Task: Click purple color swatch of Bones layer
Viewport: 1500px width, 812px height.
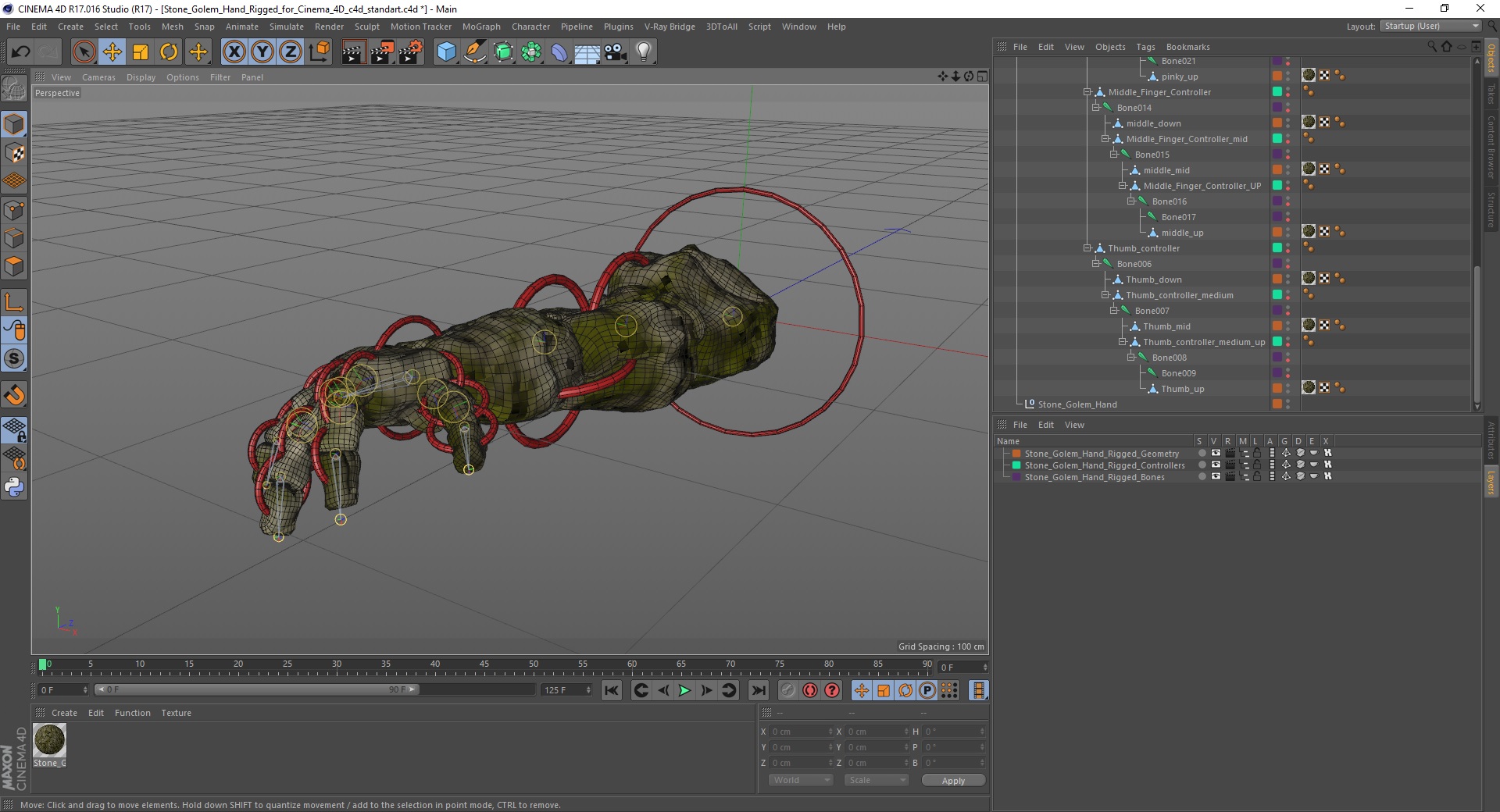Action: (x=1016, y=476)
